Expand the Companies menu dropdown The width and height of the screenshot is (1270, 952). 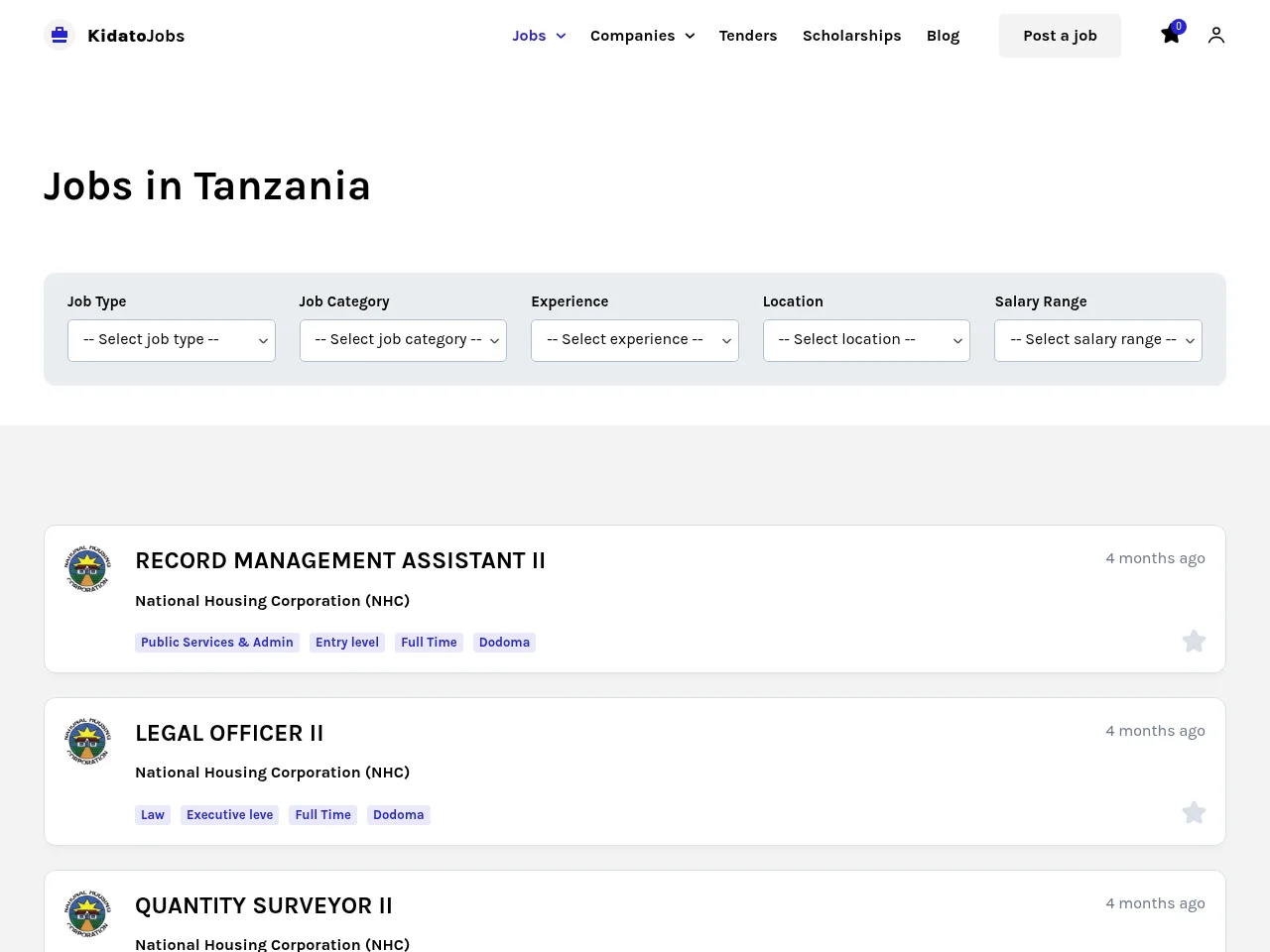[642, 36]
